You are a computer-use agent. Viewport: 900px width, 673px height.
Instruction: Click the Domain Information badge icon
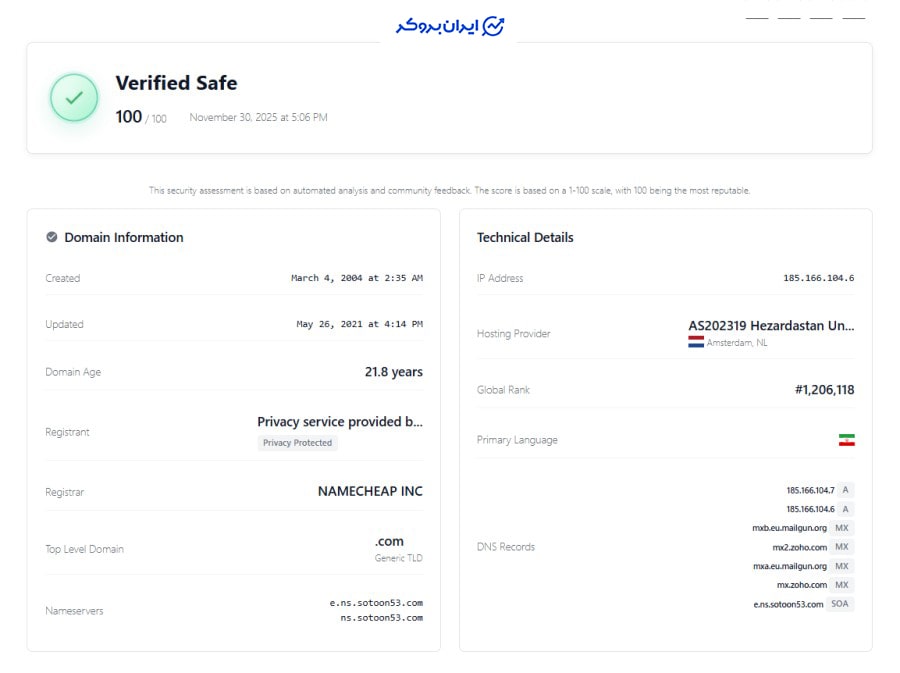coord(52,237)
